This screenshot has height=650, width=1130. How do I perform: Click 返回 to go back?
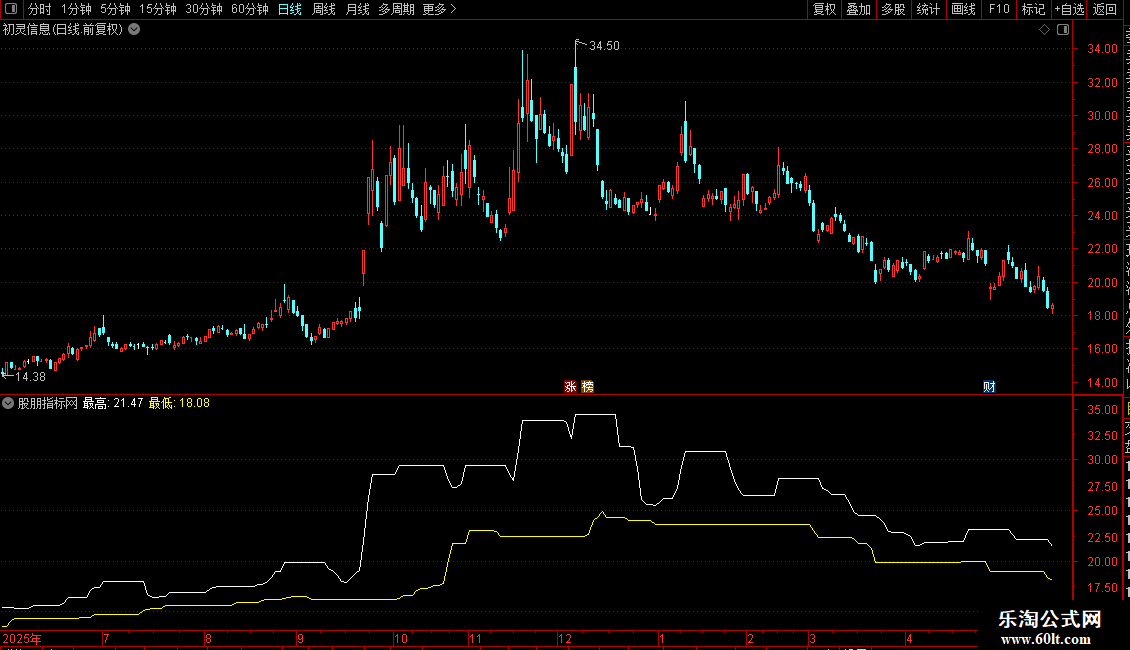[x=1105, y=9]
